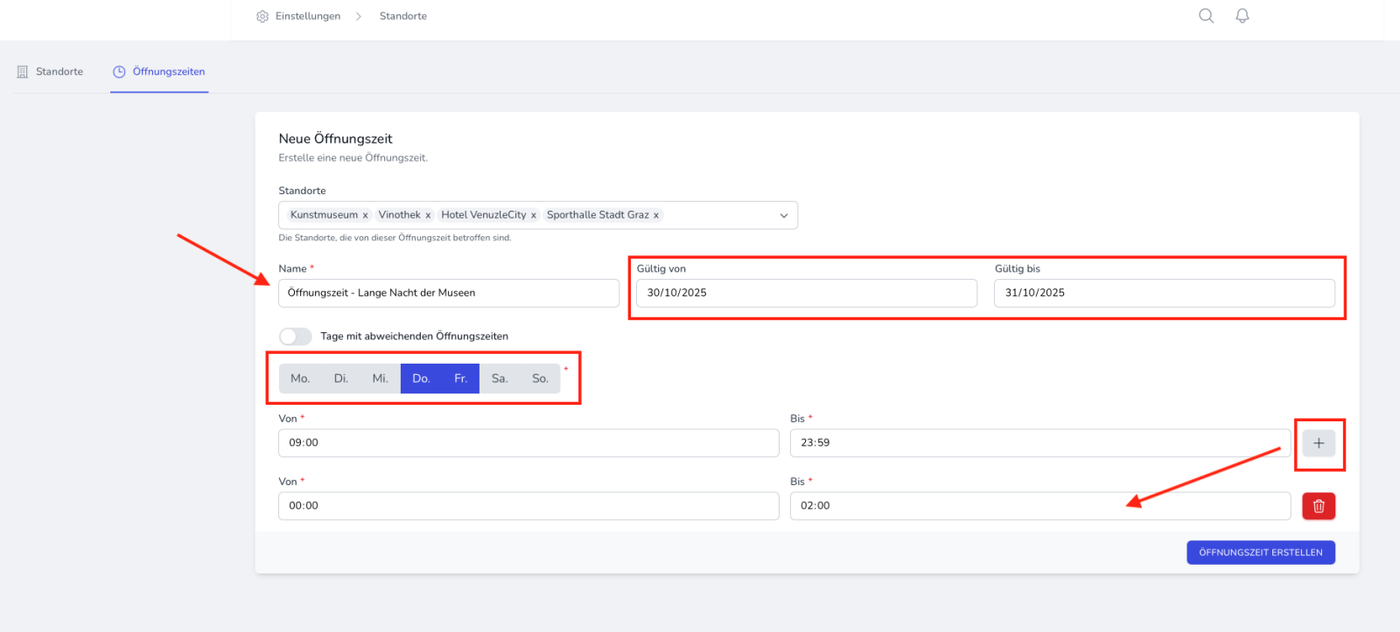Viewport: 1400px width, 632px height.
Task: Click into the Name text field
Action: [449, 293]
